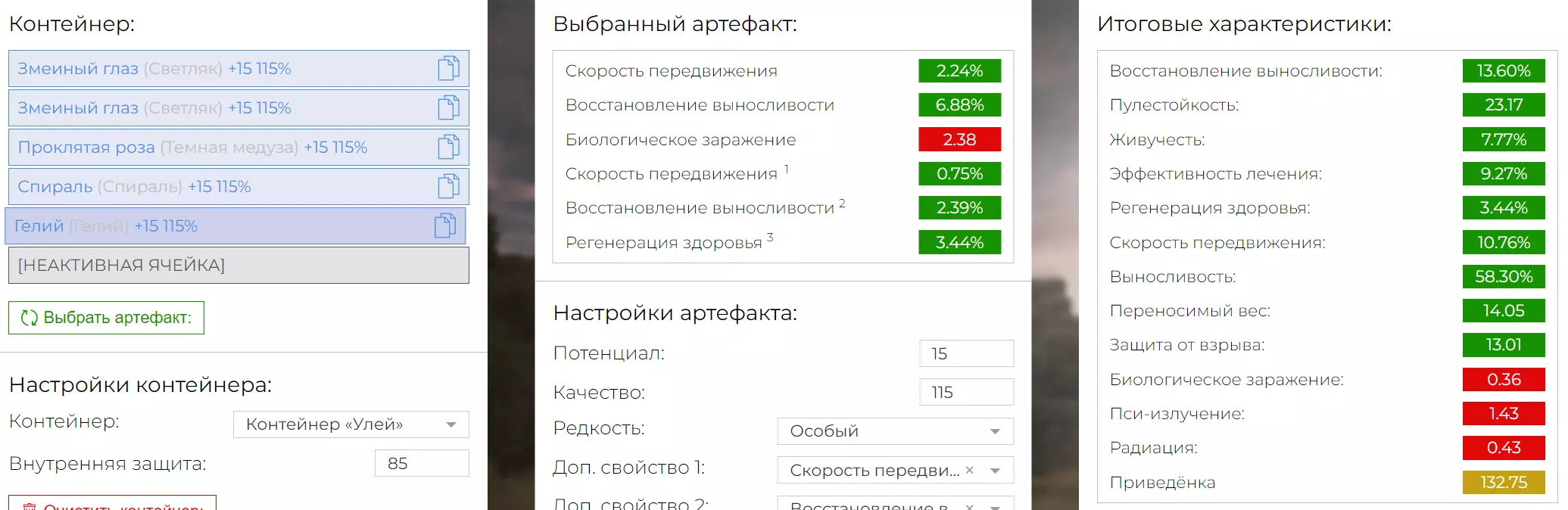Click the Очистить контейнер button

pyautogui.click(x=112, y=505)
